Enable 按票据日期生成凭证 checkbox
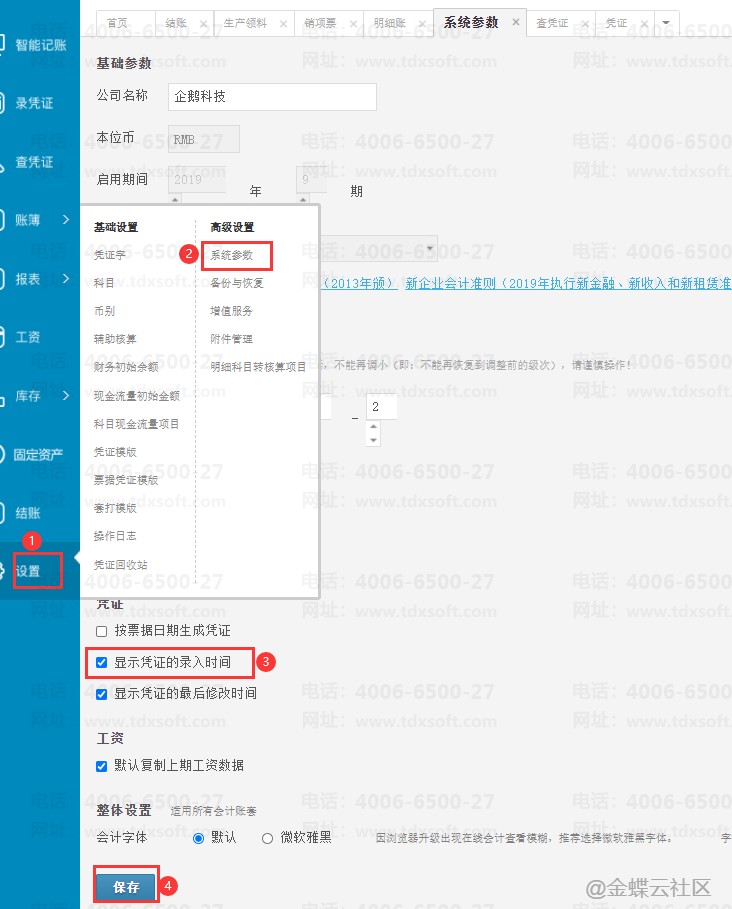This screenshot has height=909, width=732. coord(101,631)
